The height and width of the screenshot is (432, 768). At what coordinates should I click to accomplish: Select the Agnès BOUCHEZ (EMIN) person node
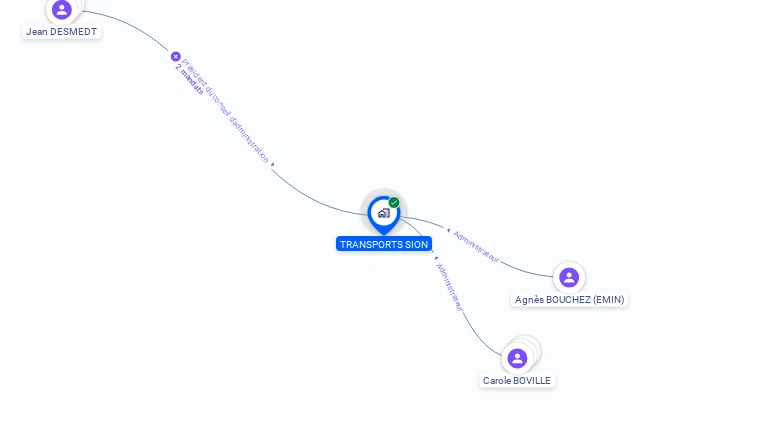(569, 278)
